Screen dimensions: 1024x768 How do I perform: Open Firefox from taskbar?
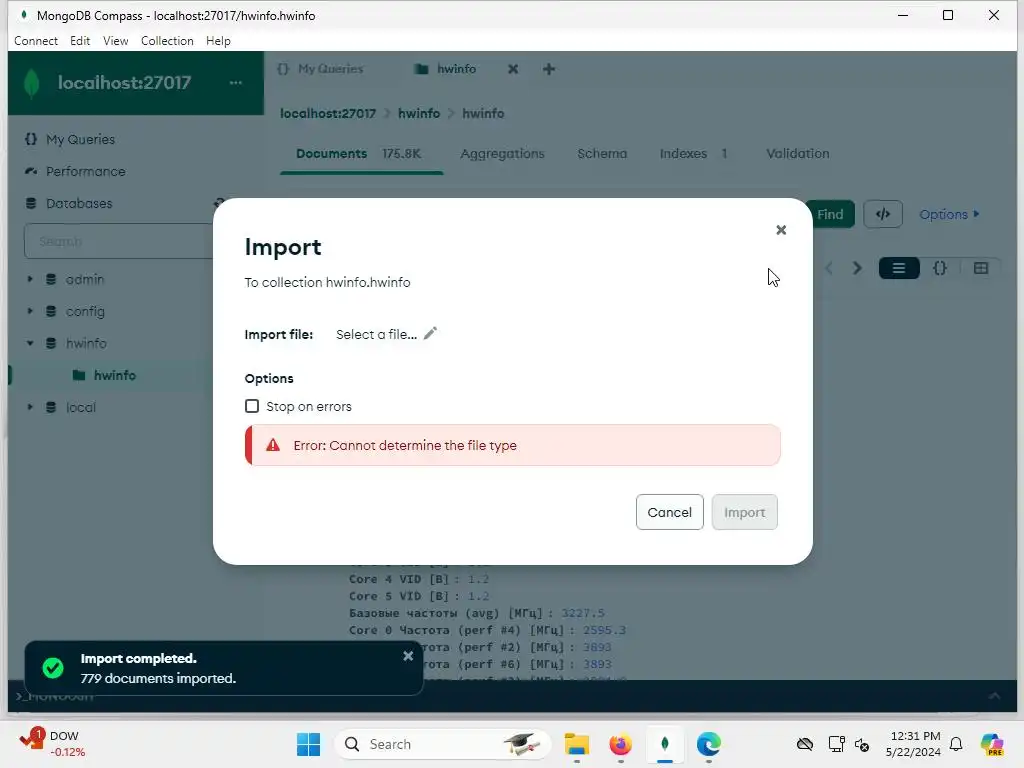620,744
